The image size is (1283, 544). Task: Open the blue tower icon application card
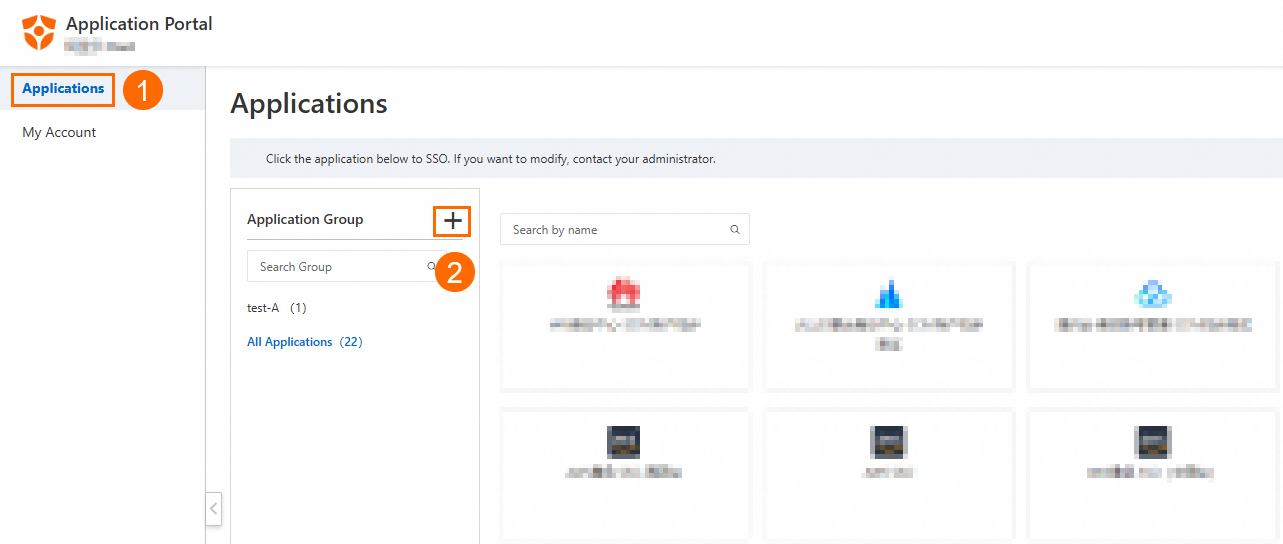(x=889, y=326)
